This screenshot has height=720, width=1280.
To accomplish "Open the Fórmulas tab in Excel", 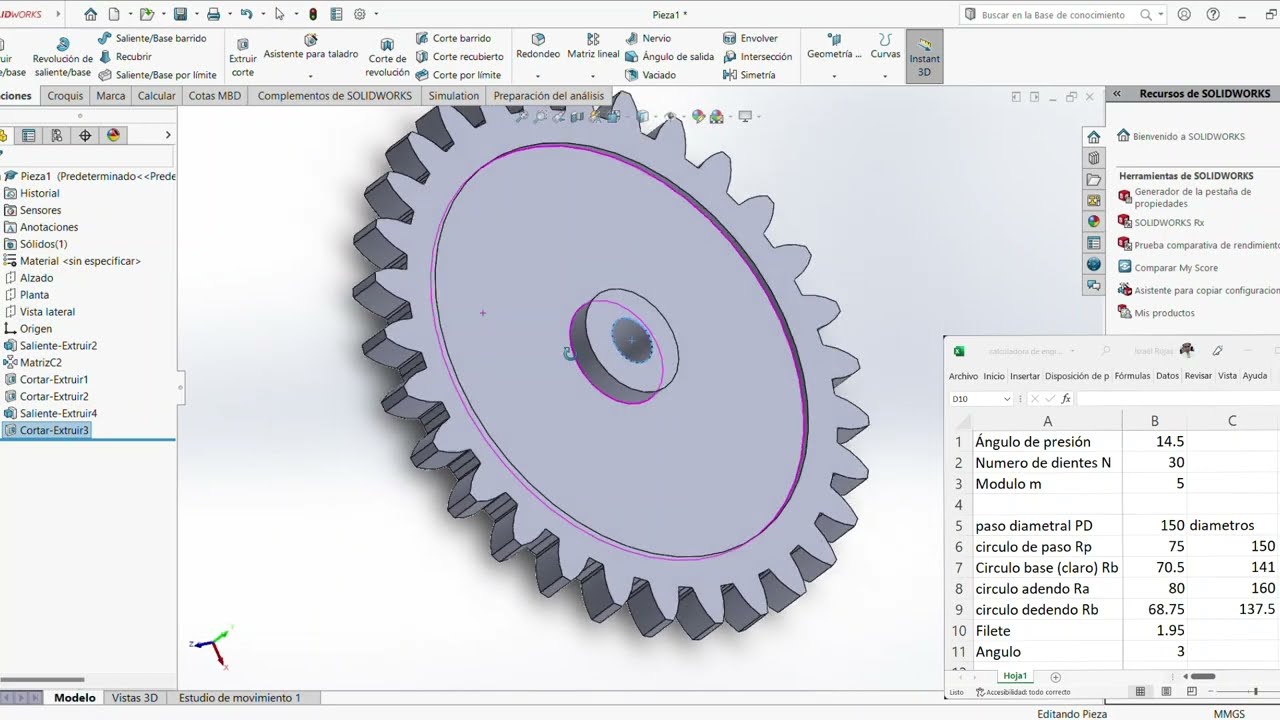I will pyautogui.click(x=1132, y=376).
